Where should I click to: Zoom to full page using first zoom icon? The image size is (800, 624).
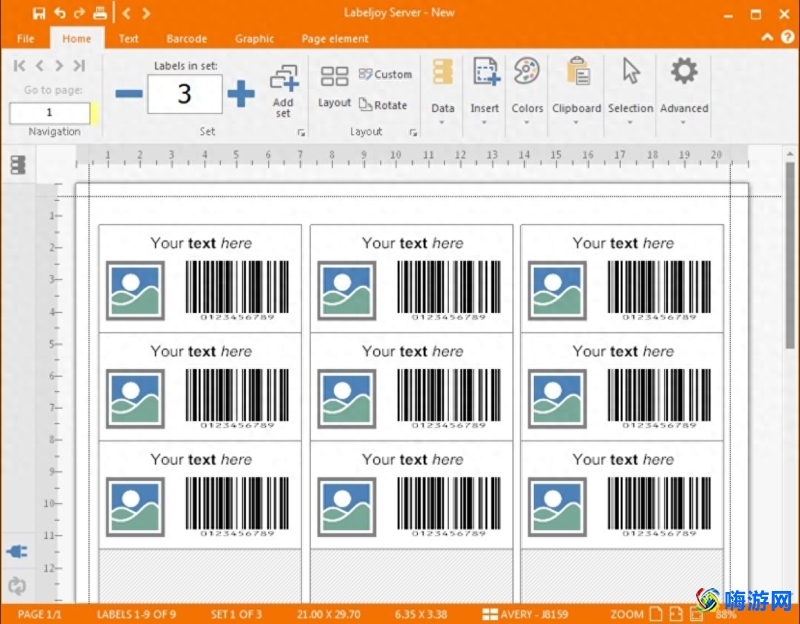[x=656, y=614]
